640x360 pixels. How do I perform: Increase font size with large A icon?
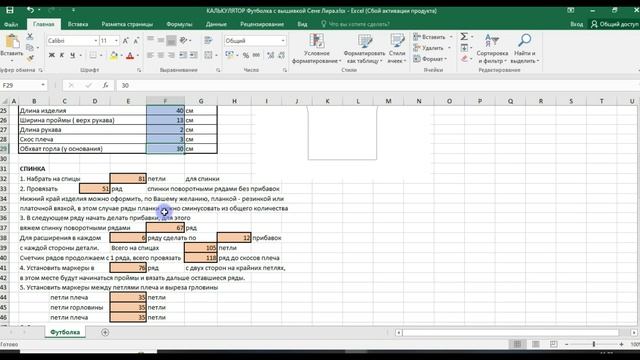pos(125,41)
